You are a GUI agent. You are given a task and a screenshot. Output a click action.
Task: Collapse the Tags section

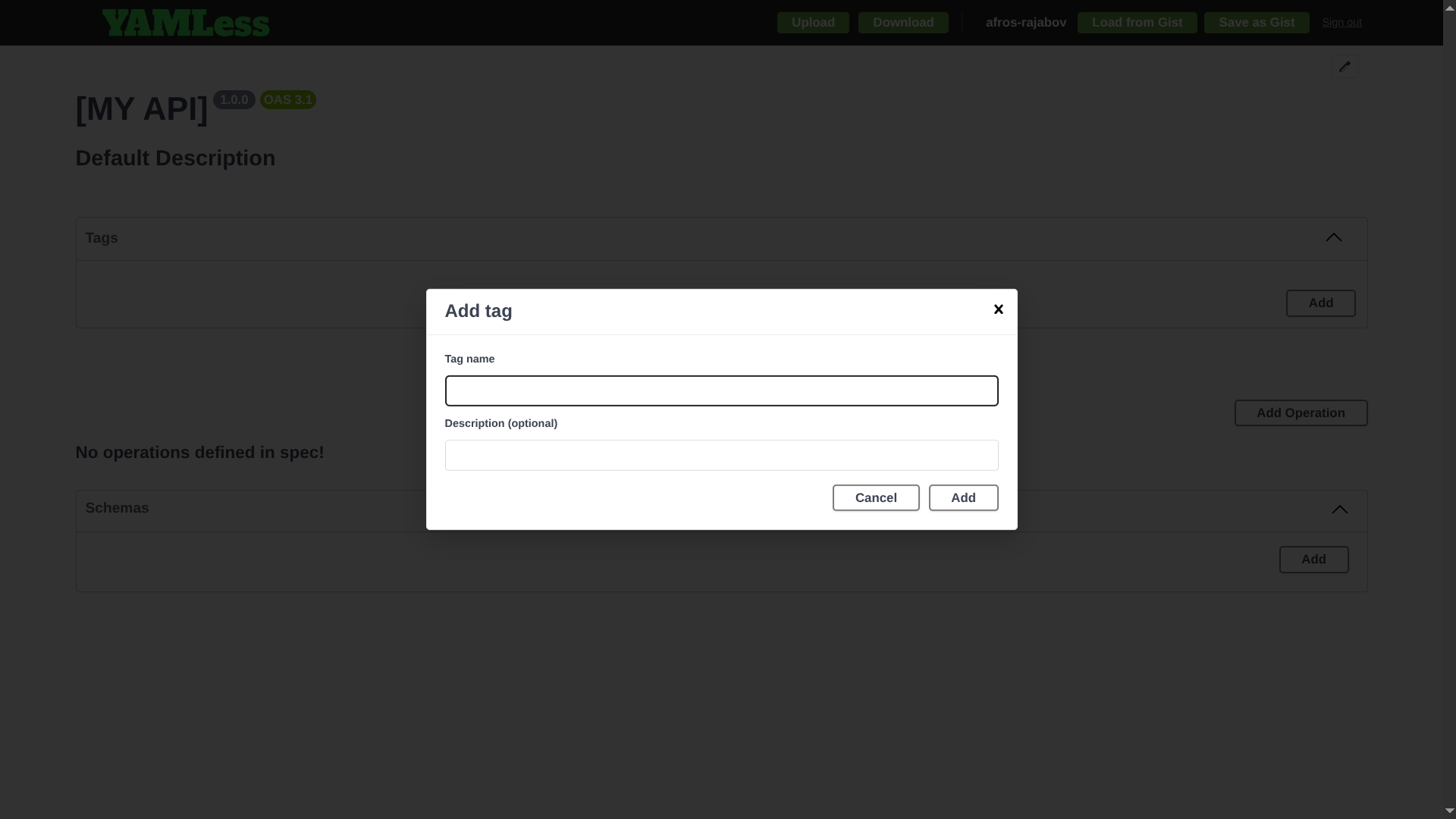[x=1333, y=238]
